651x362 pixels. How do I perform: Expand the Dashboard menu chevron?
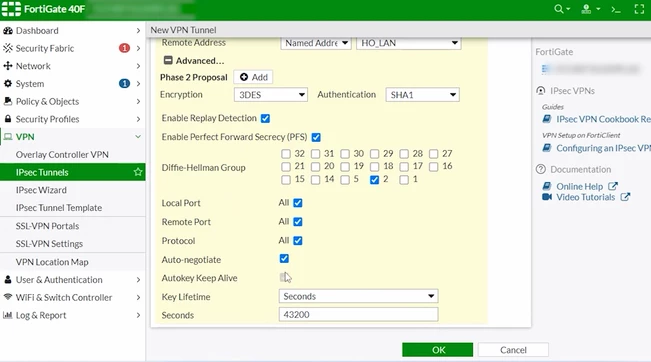pos(138,30)
